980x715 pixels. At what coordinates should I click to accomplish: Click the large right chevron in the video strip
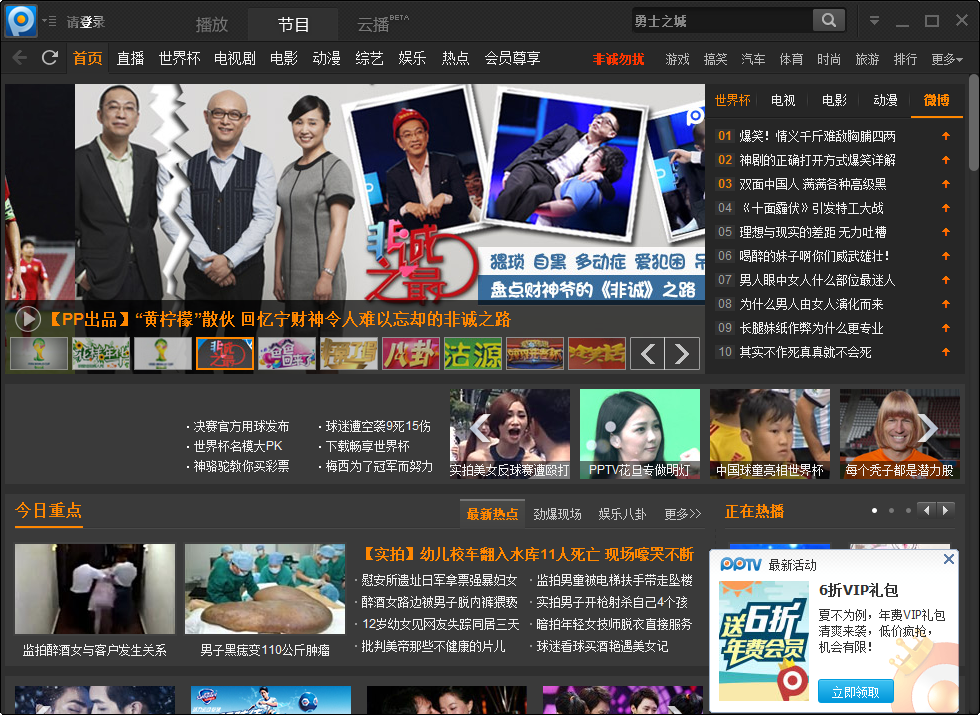[x=927, y=428]
